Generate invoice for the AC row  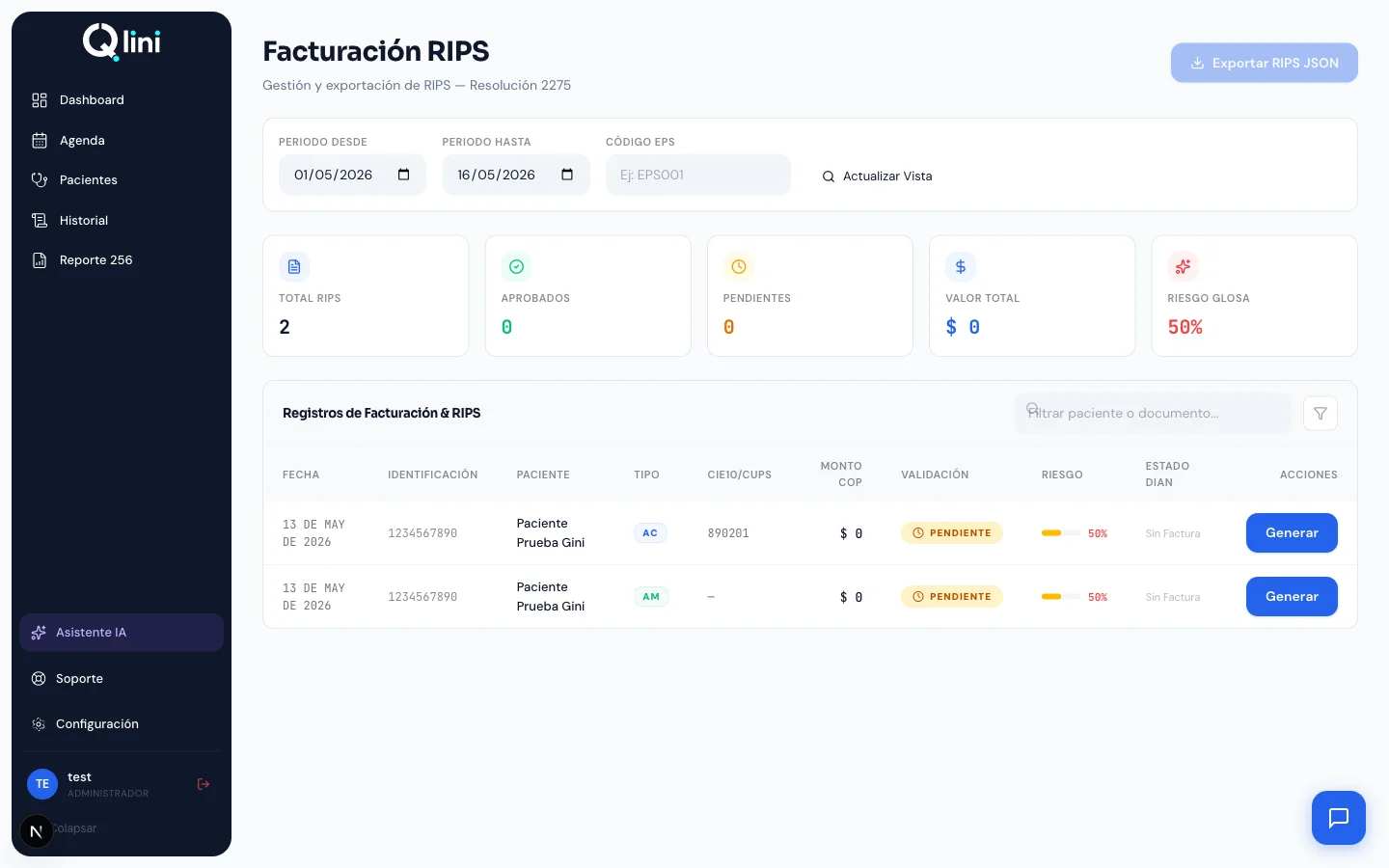(1292, 533)
